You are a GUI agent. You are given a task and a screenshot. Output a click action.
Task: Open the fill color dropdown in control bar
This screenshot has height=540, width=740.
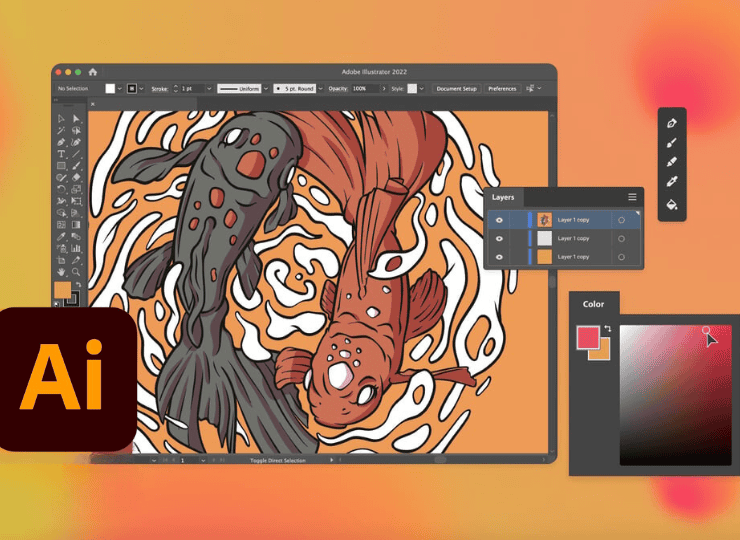point(120,88)
